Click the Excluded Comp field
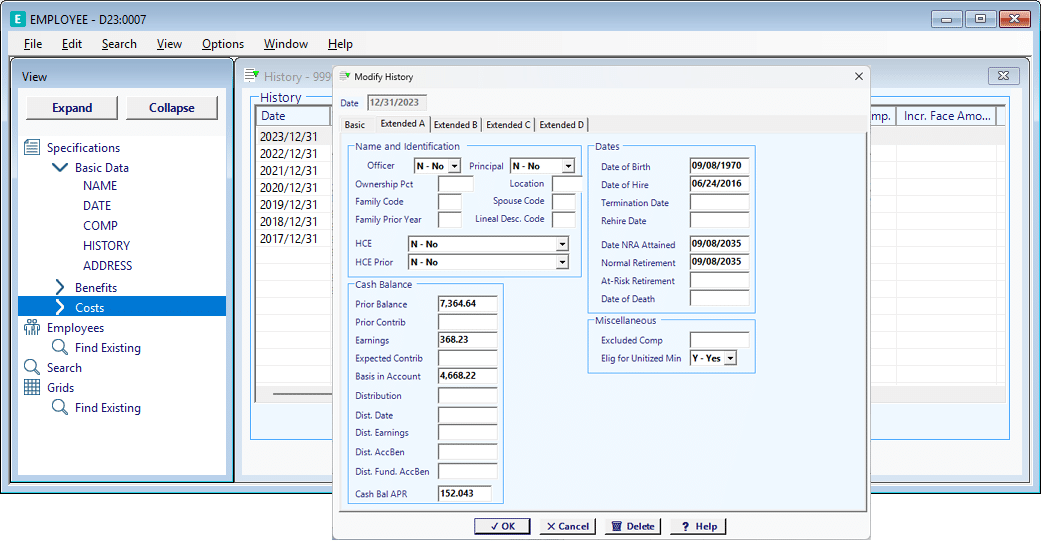Viewport: 1041px width, 541px height. [x=720, y=340]
